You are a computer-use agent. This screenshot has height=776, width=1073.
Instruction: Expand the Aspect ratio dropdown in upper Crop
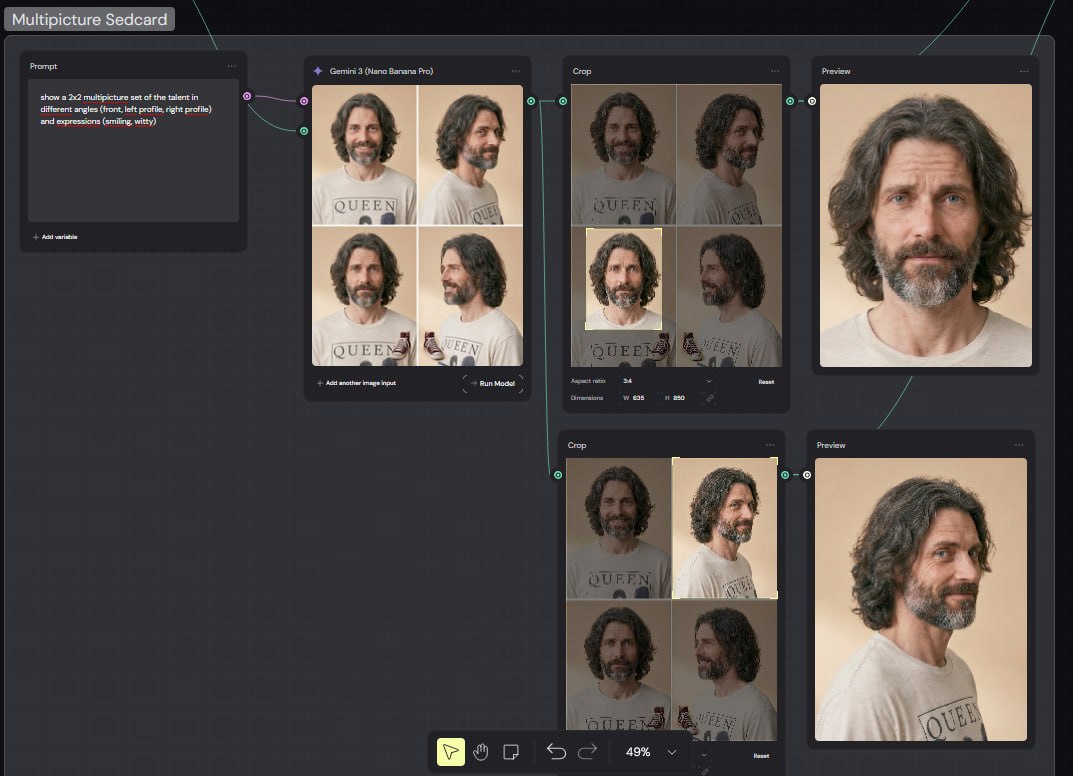667,381
